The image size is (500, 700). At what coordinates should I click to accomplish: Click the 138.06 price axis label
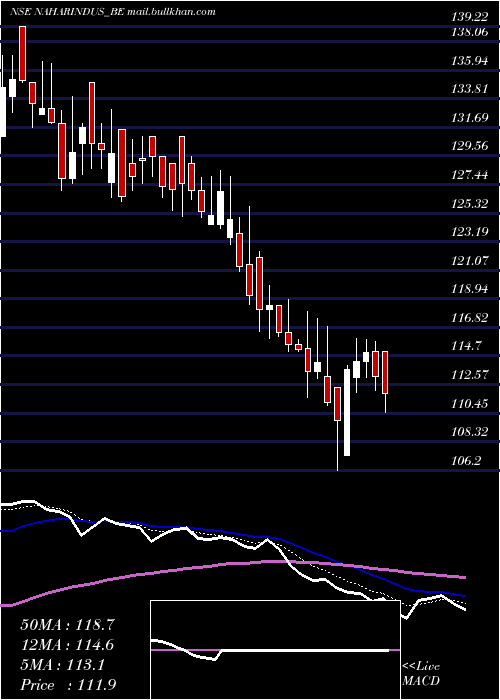tap(470, 32)
